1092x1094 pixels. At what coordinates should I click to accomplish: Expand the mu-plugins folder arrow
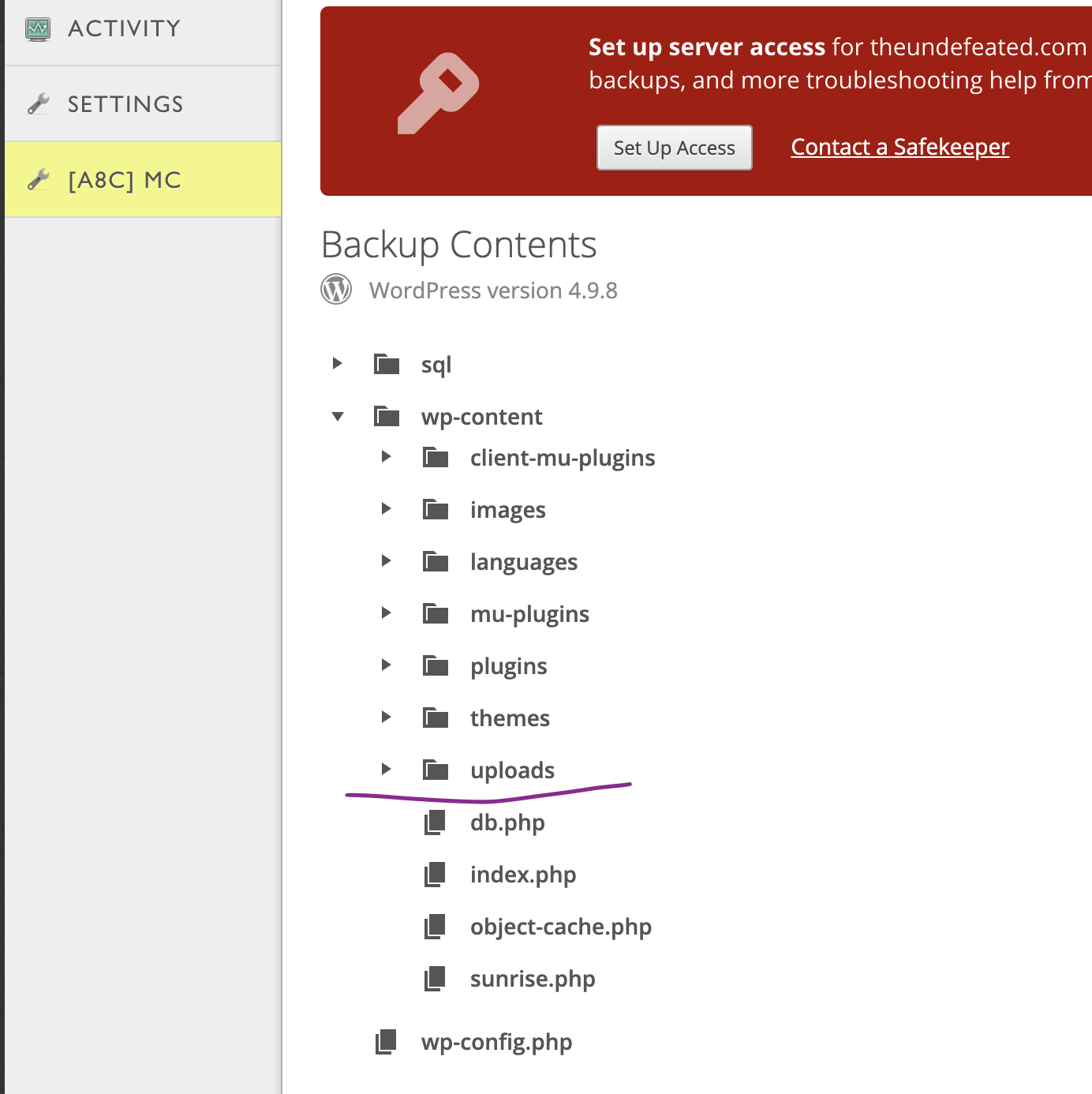coord(386,613)
